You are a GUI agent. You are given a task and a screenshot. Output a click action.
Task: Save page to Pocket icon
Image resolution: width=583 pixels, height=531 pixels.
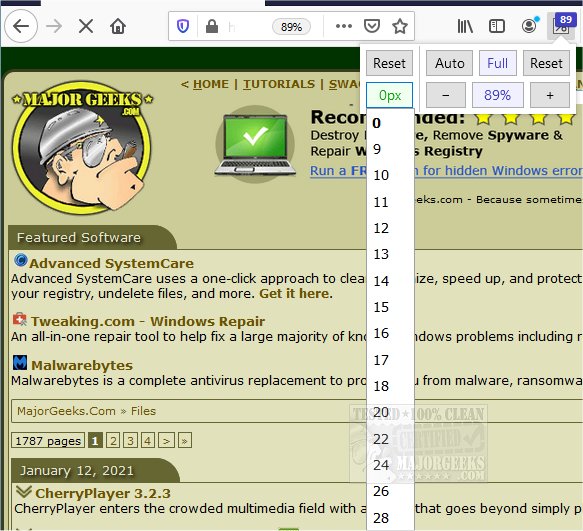click(x=371, y=26)
